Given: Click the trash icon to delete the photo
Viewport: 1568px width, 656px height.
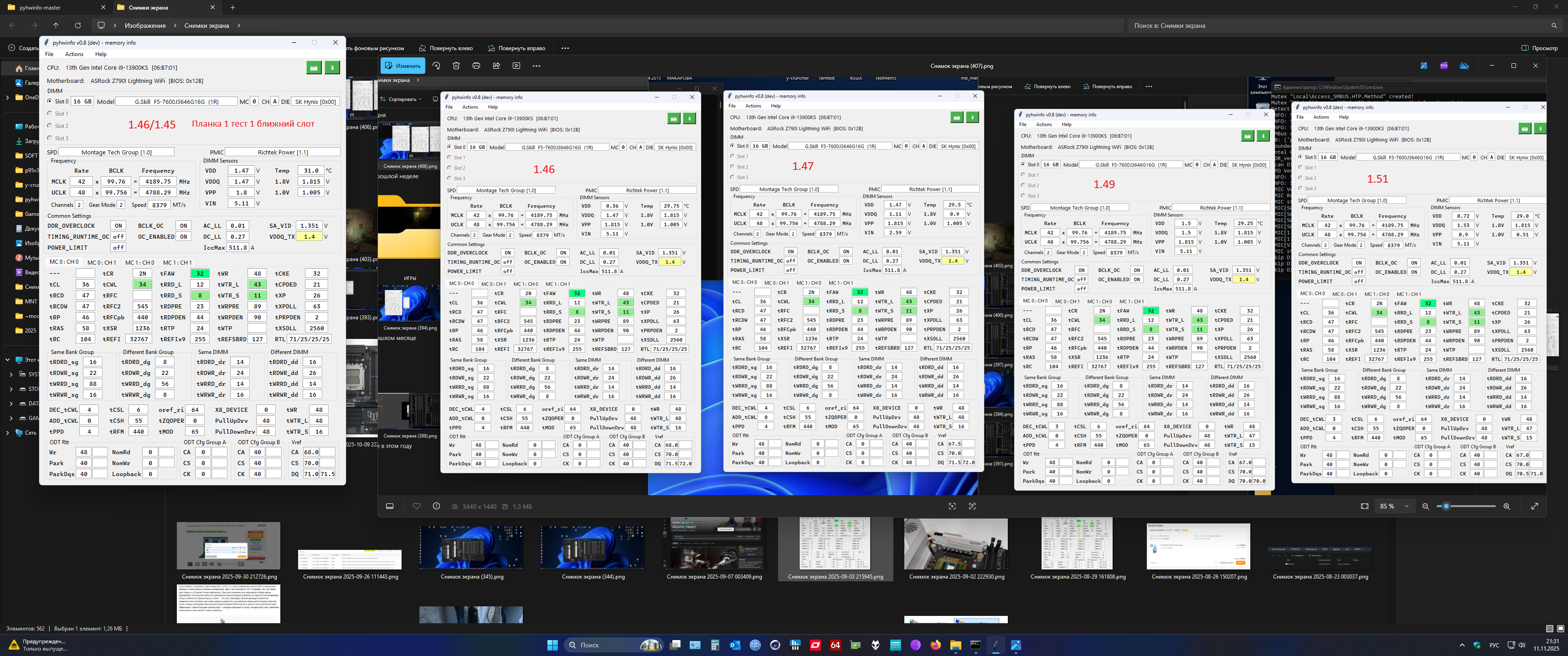Looking at the screenshot, I should [x=456, y=66].
